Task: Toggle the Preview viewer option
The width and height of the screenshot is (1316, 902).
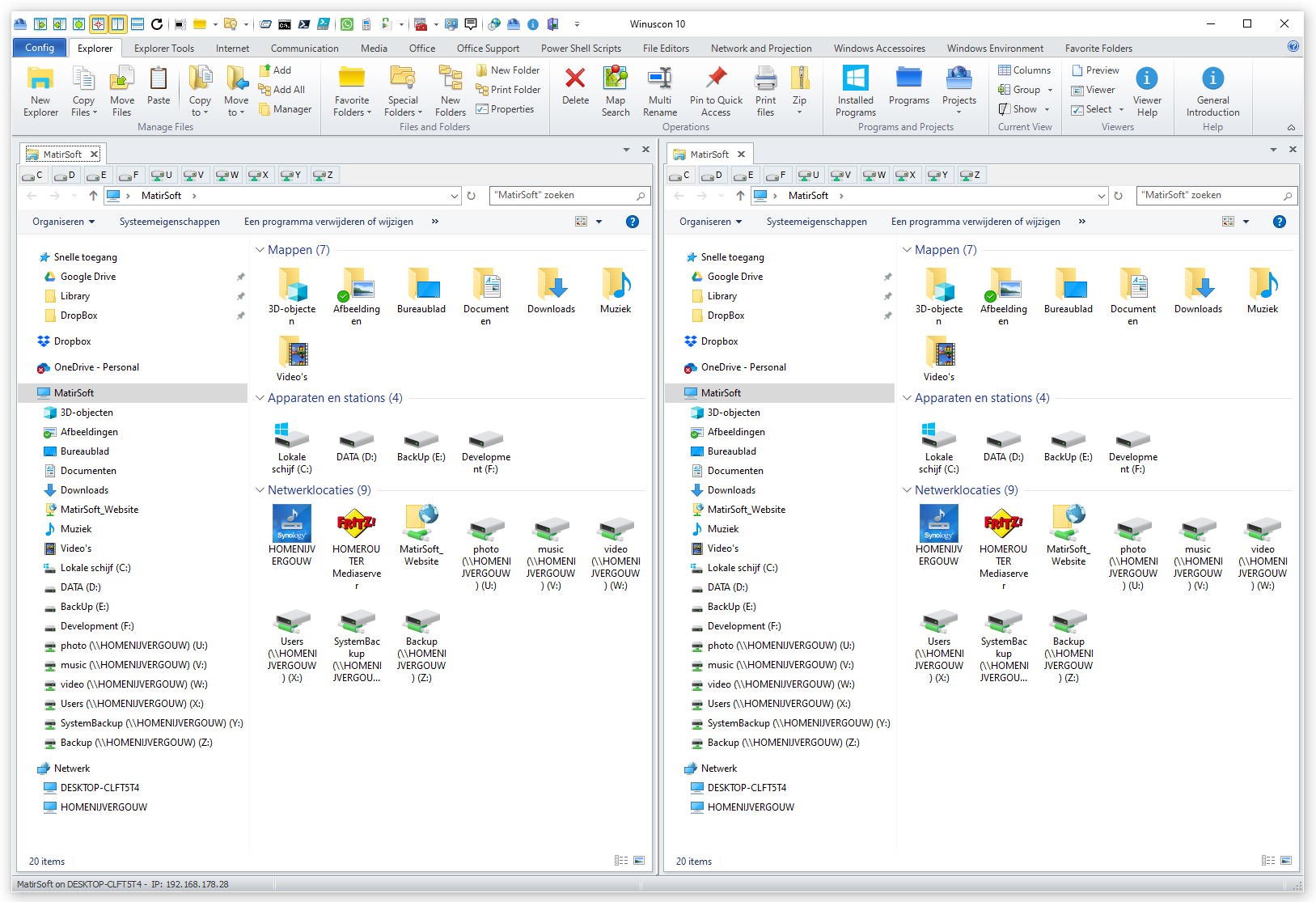Action: pyautogui.click(x=1095, y=70)
